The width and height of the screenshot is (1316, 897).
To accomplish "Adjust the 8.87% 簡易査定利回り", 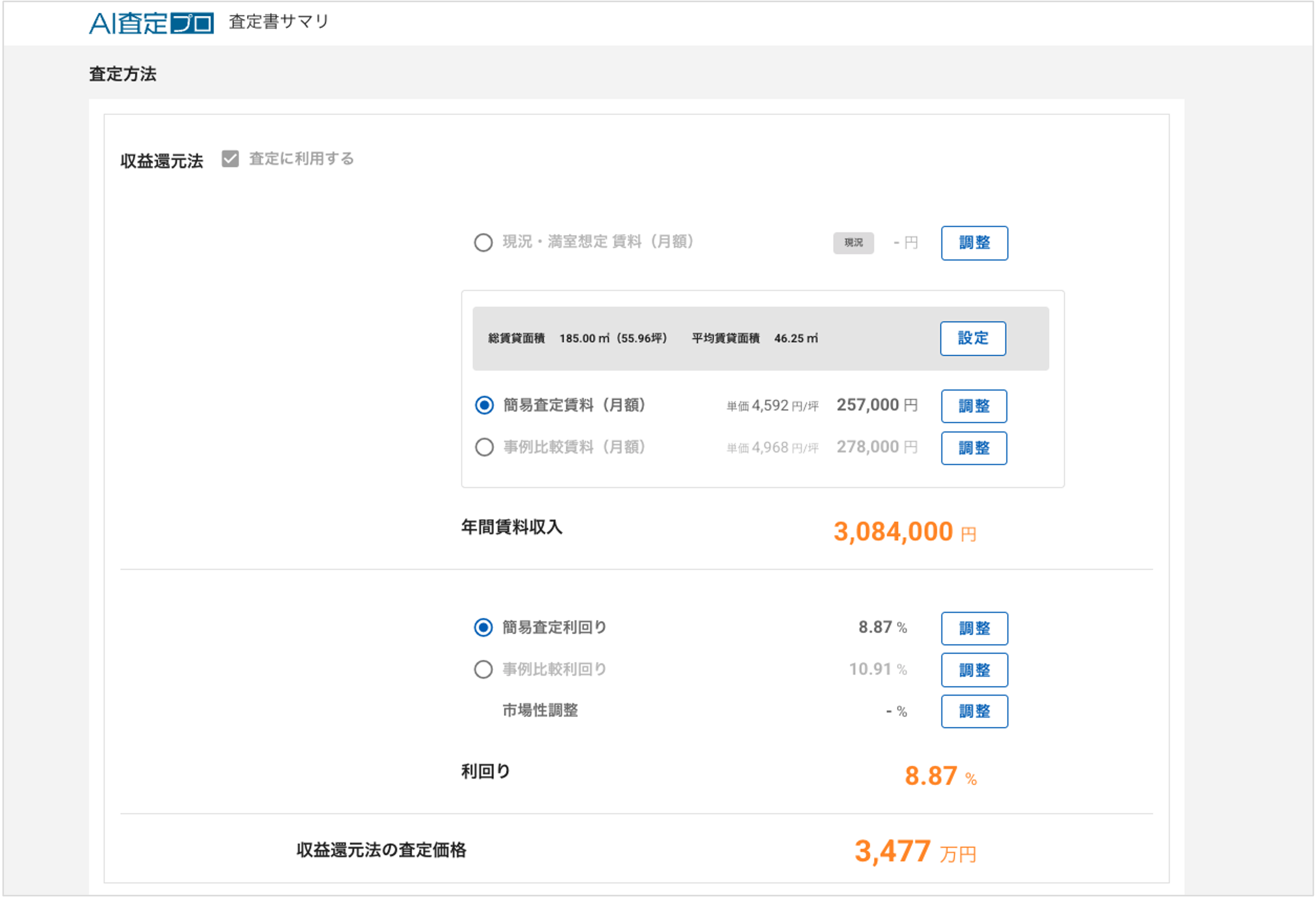I will point(974,628).
